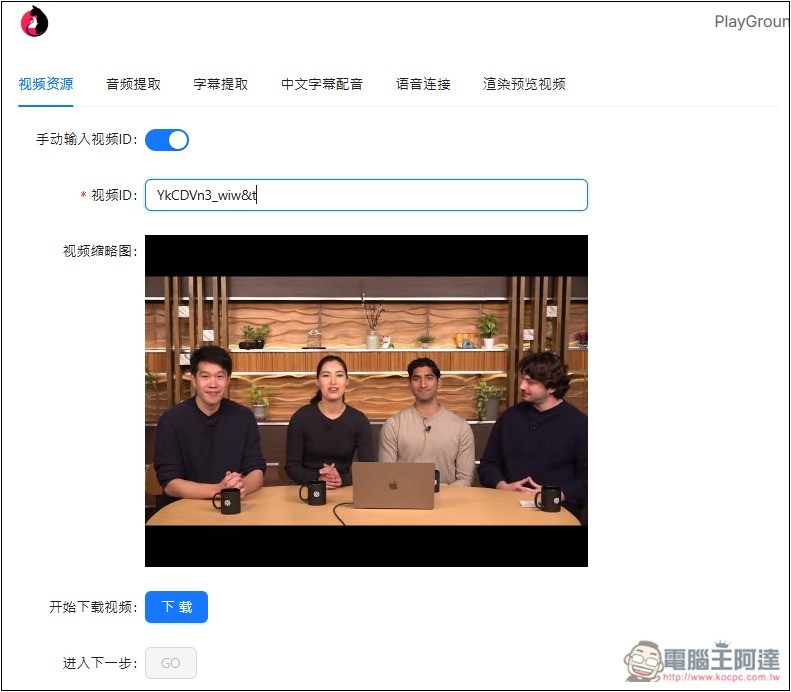791x692 pixels.
Task: Click the 手动输入视频ID label text
Action: 87,139
